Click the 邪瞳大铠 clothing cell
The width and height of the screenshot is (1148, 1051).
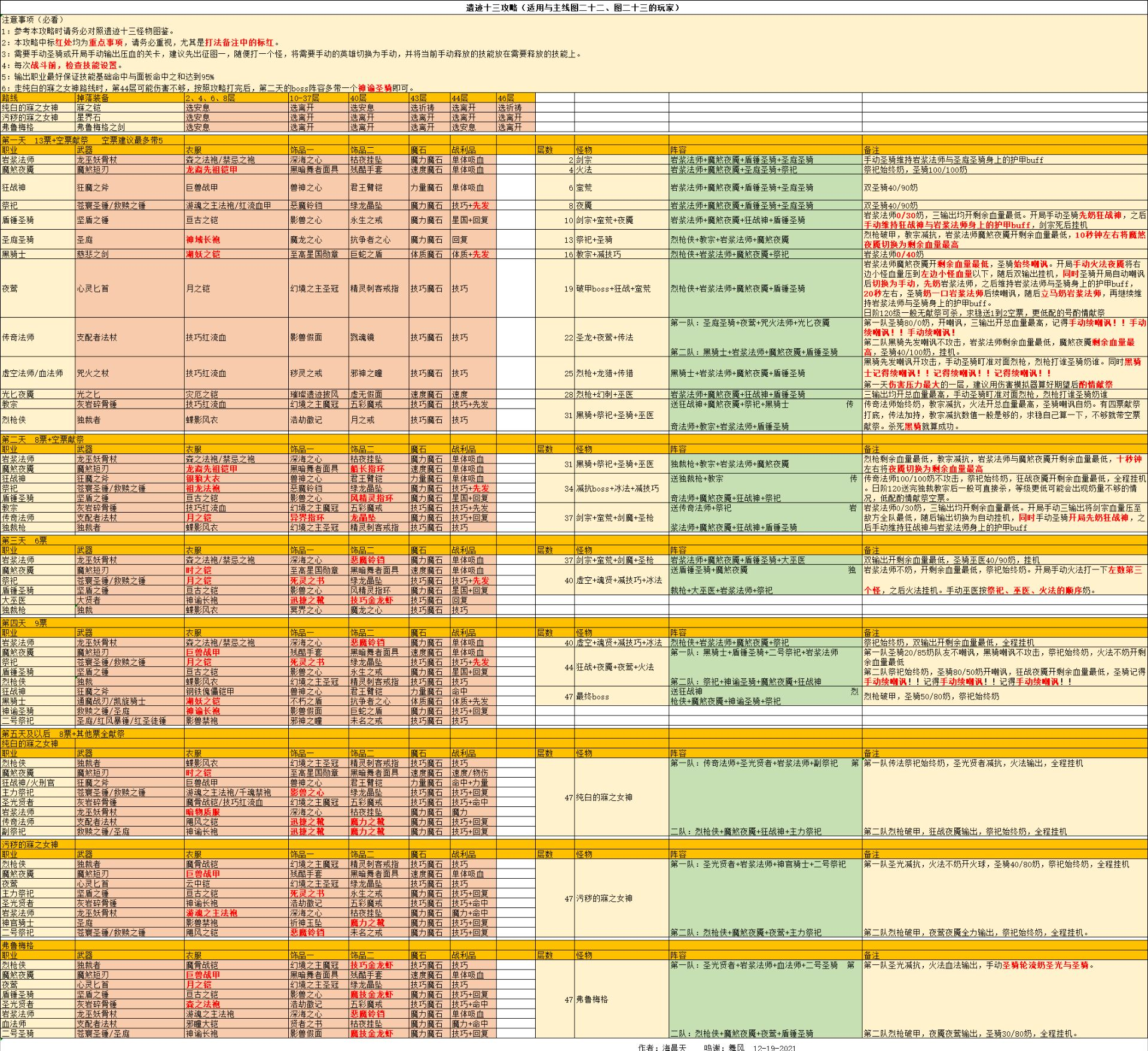201,1023
